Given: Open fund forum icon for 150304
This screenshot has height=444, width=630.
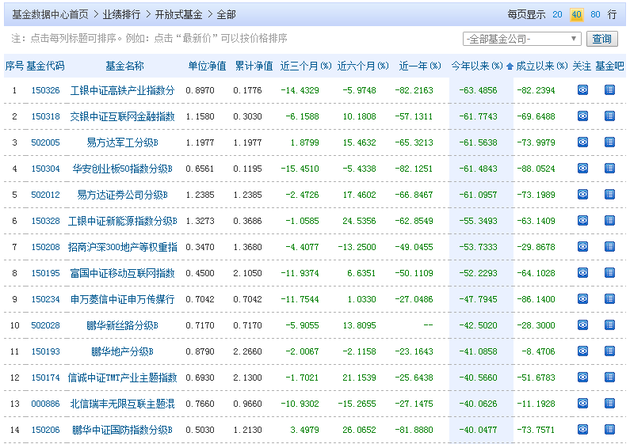Looking at the screenshot, I should tap(610, 168).
